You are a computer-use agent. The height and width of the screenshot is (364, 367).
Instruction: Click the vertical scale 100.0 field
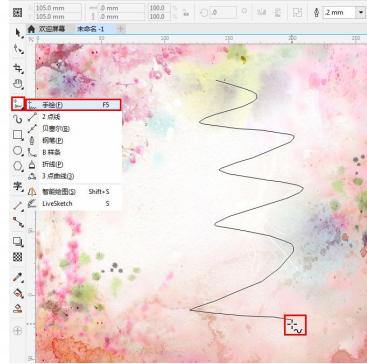point(158,16)
